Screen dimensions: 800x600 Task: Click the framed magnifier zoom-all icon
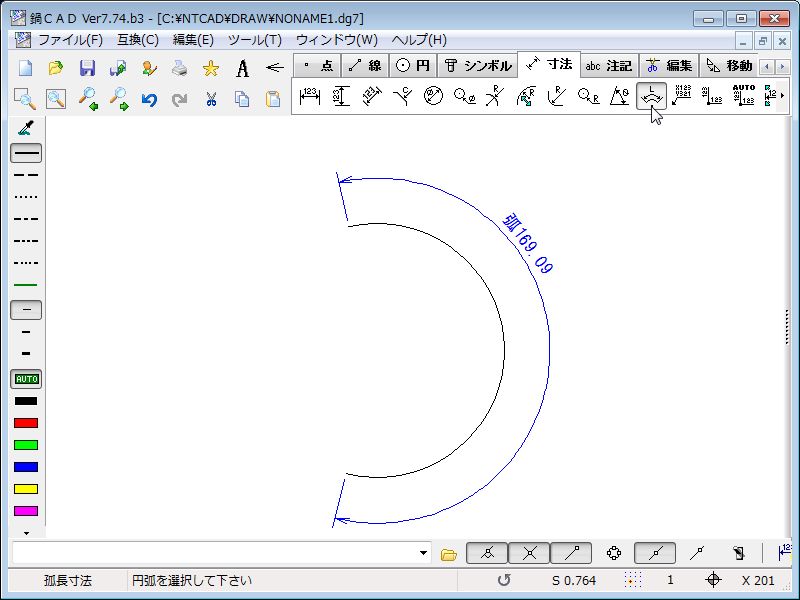[56, 98]
